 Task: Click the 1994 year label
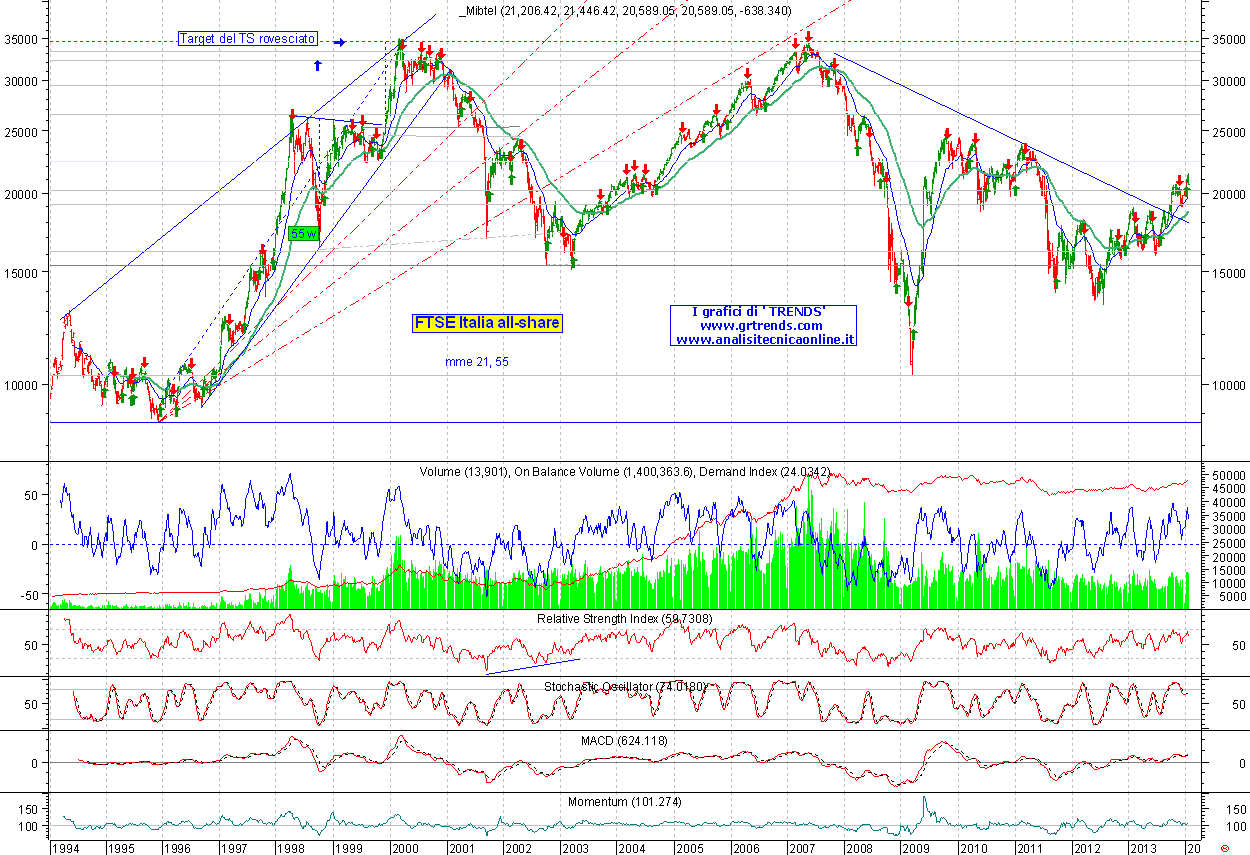(x=66, y=848)
